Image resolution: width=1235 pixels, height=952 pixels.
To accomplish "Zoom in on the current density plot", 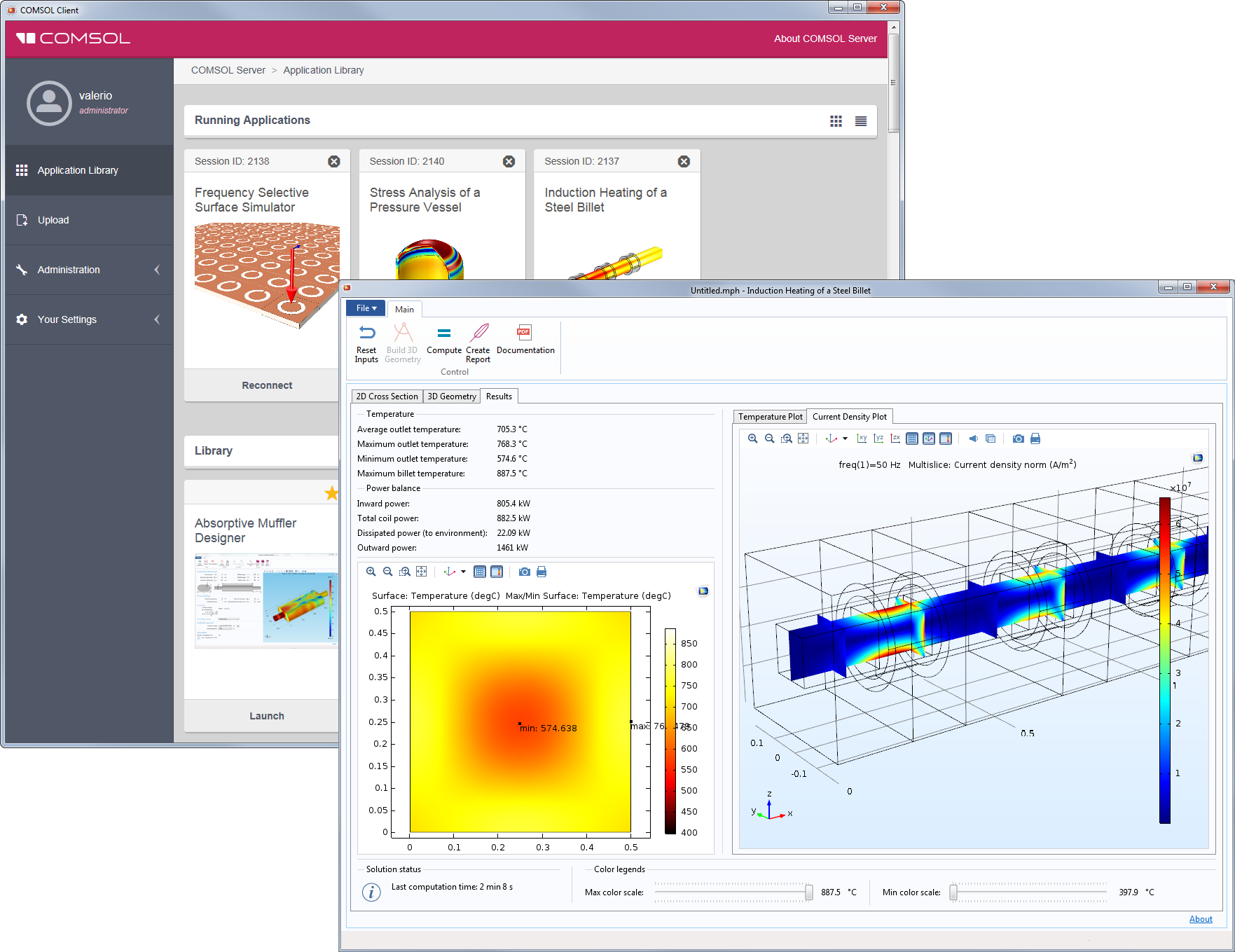I will pos(752,439).
